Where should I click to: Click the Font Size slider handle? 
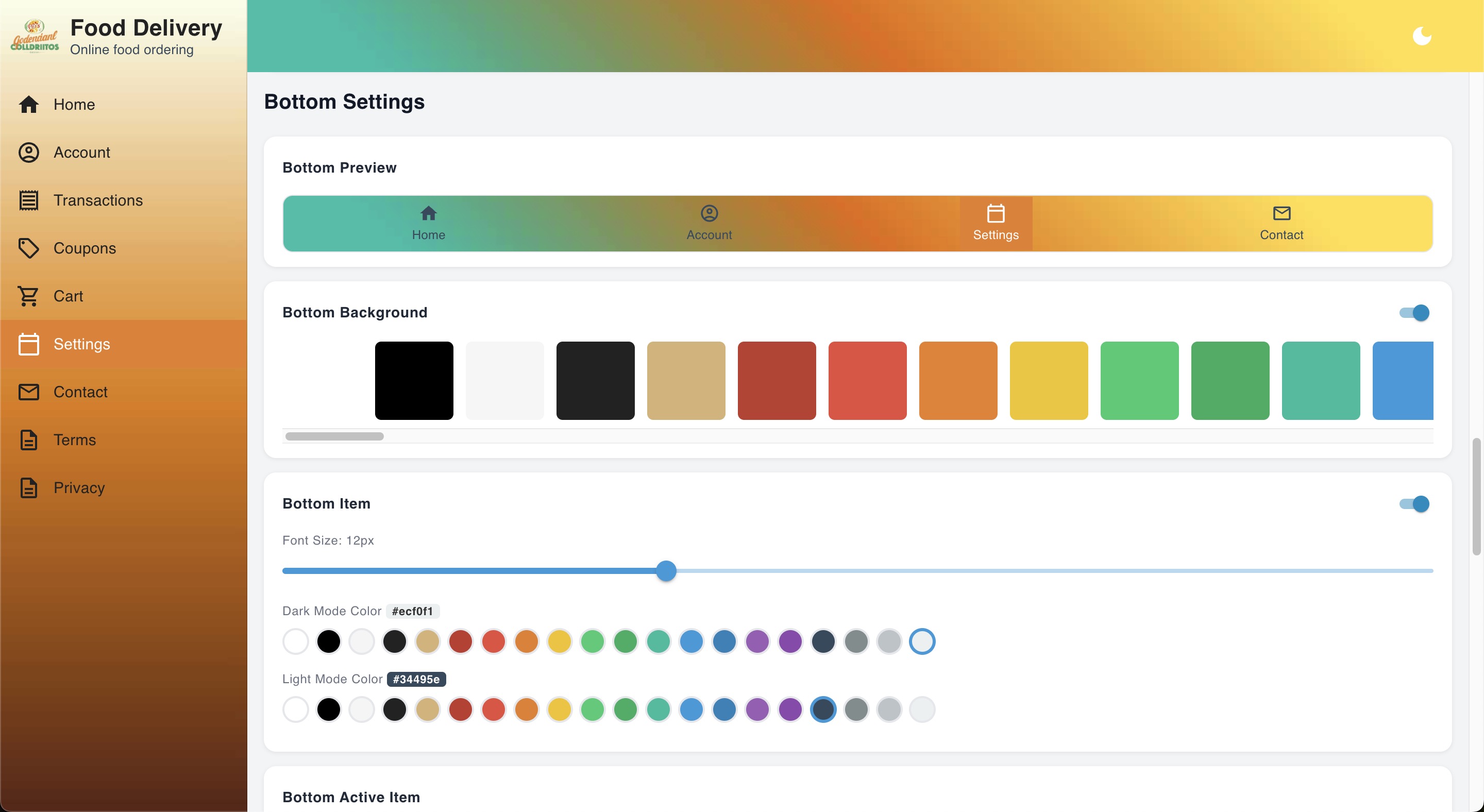click(666, 571)
